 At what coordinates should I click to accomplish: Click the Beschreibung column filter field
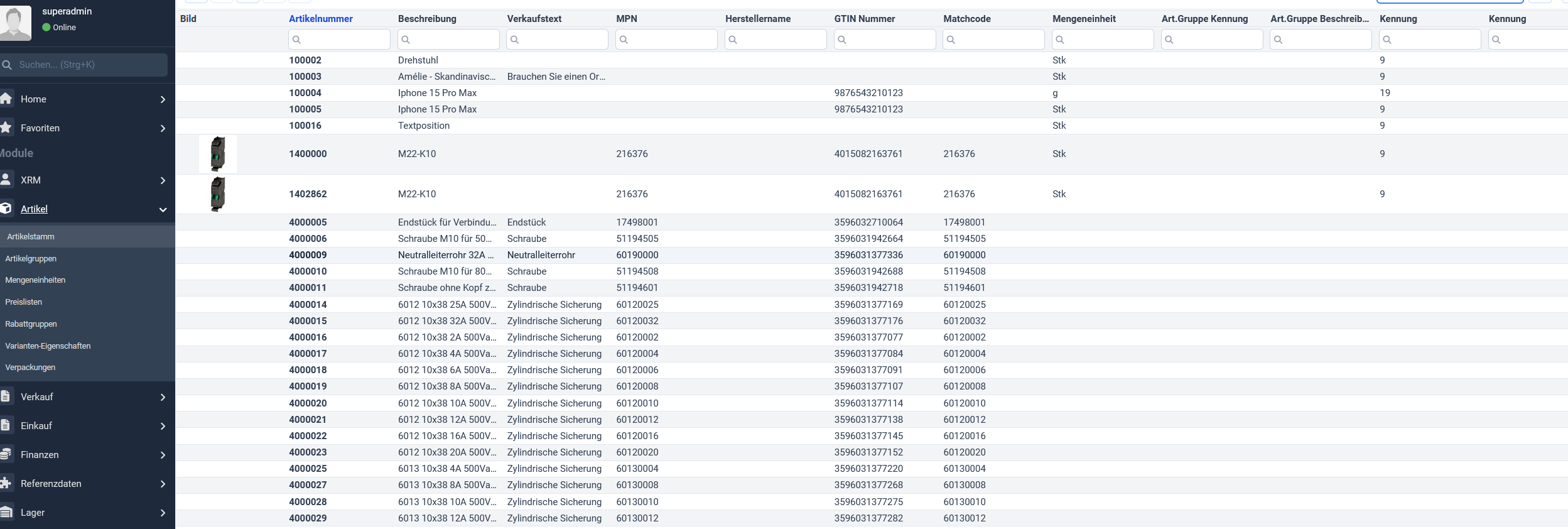tap(448, 40)
